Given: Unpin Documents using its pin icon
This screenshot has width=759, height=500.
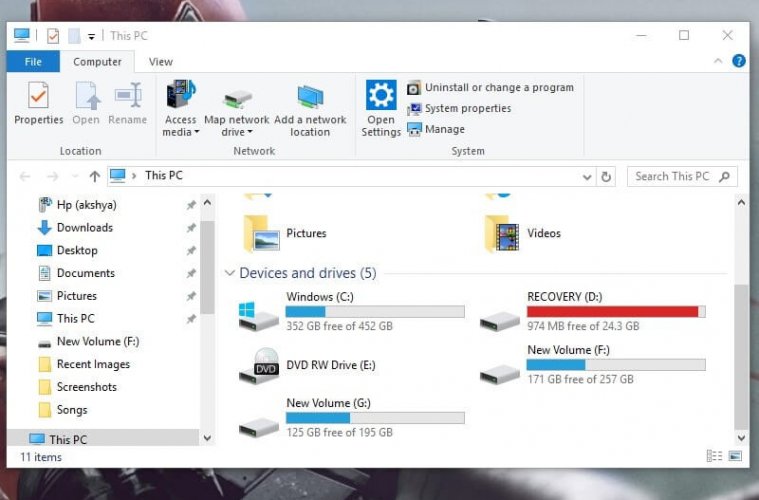Looking at the screenshot, I should click(191, 273).
